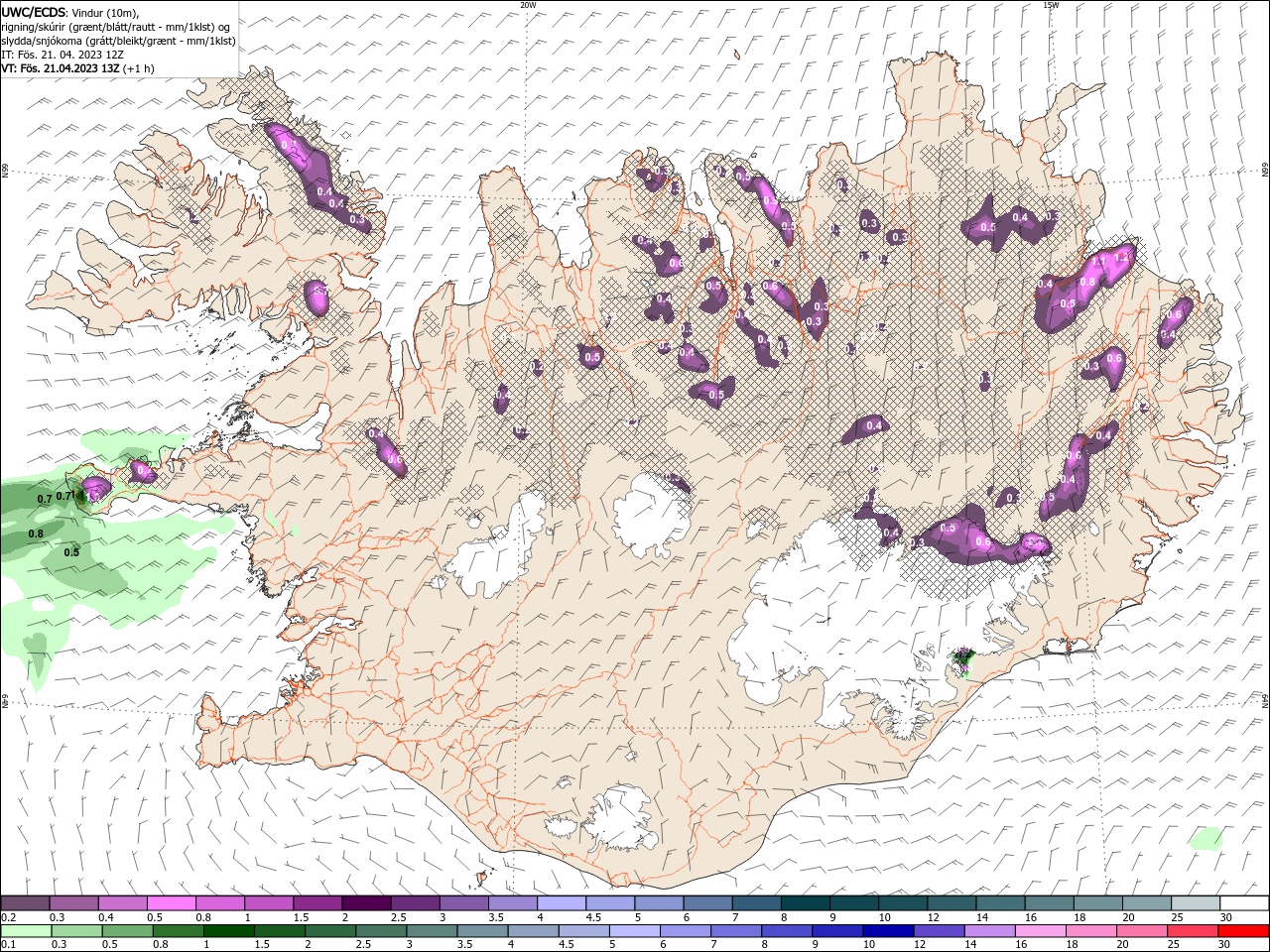Click the small colored precipitation cluster on southeast glacier edge
This screenshot has height=952, width=1270.
(x=962, y=660)
